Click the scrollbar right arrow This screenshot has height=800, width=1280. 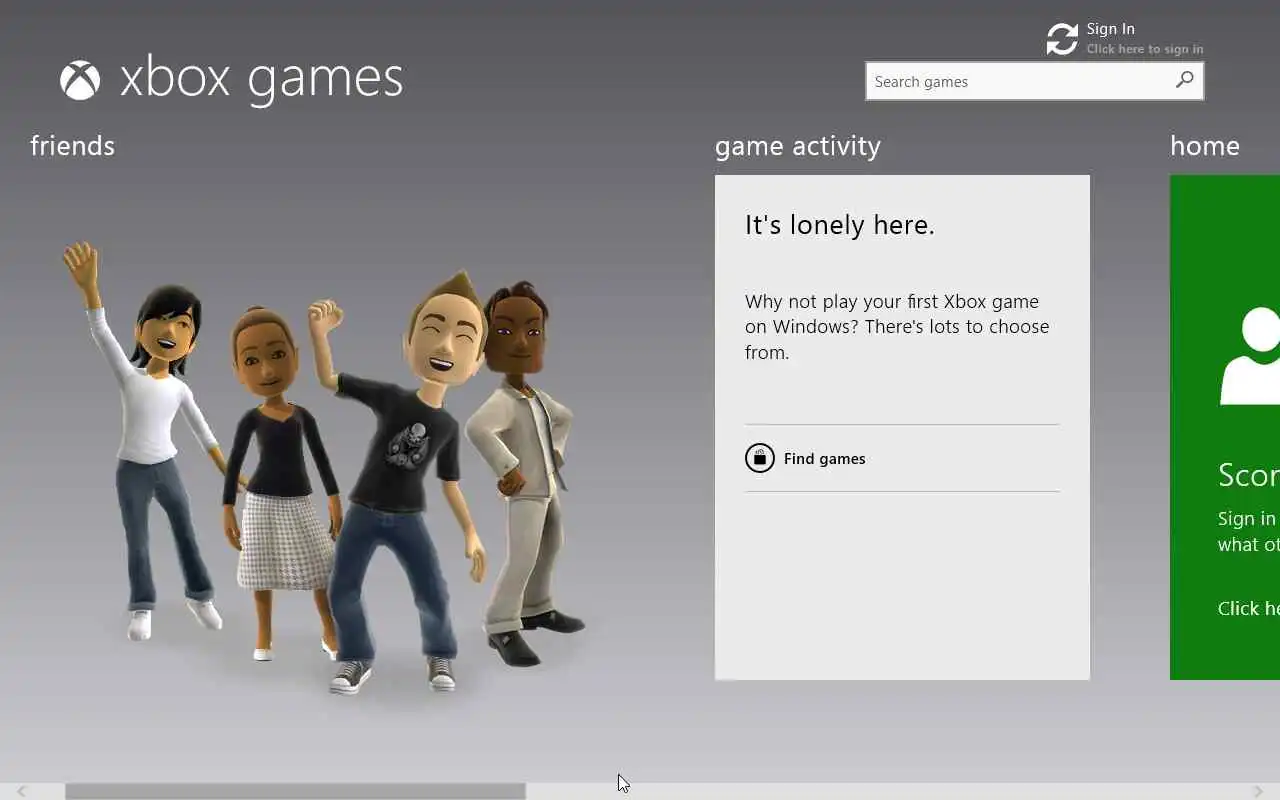point(1258,791)
